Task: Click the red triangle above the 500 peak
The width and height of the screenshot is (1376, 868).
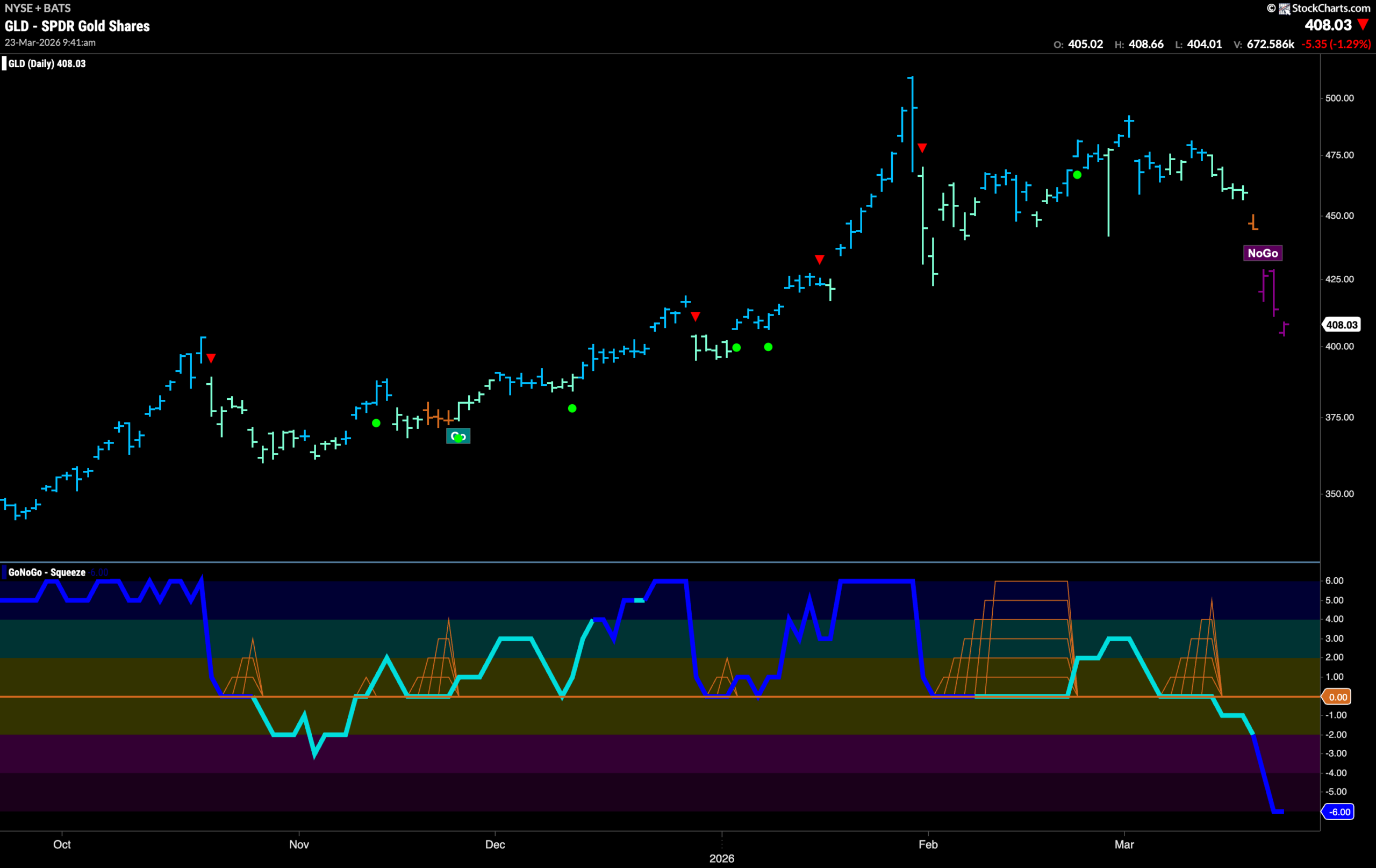Action: click(x=922, y=148)
